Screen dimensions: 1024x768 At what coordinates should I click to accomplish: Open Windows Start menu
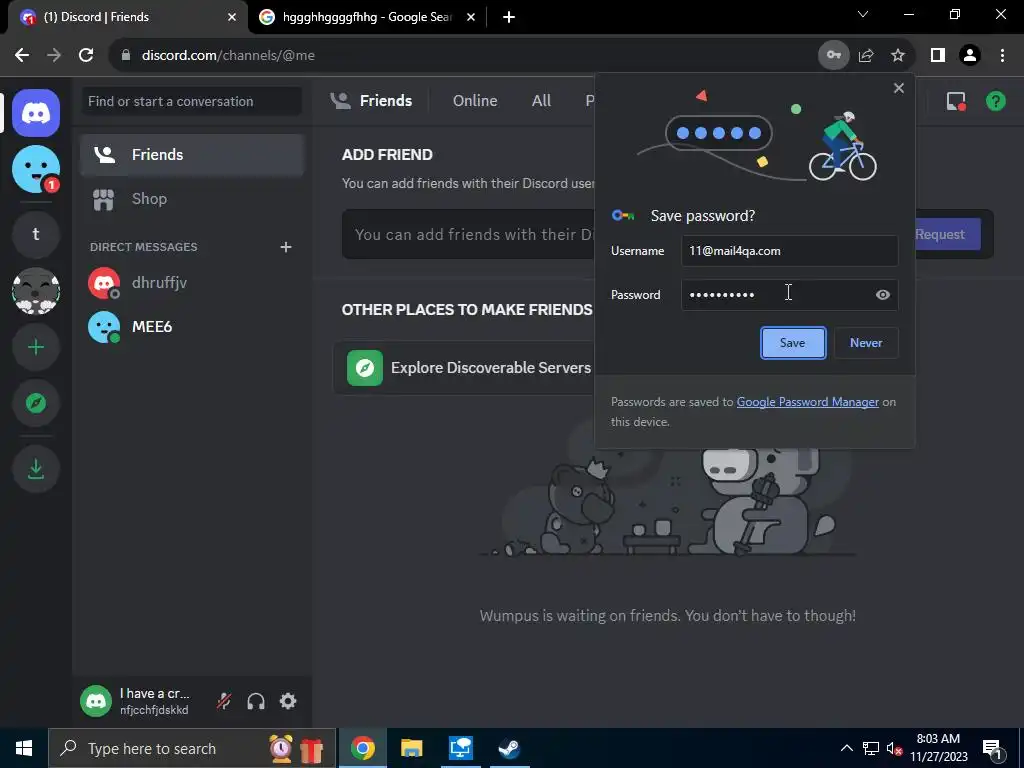coord(24,748)
